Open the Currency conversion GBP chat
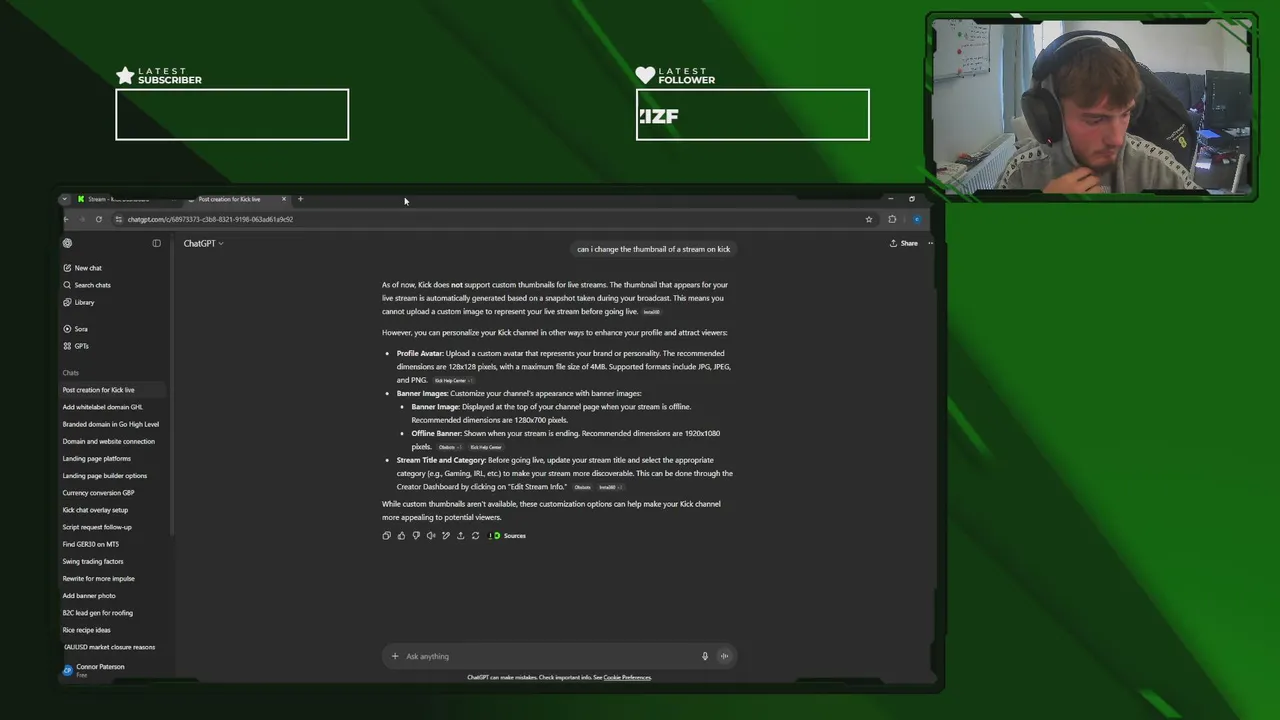This screenshot has height=720, width=1280. [113, 492]
